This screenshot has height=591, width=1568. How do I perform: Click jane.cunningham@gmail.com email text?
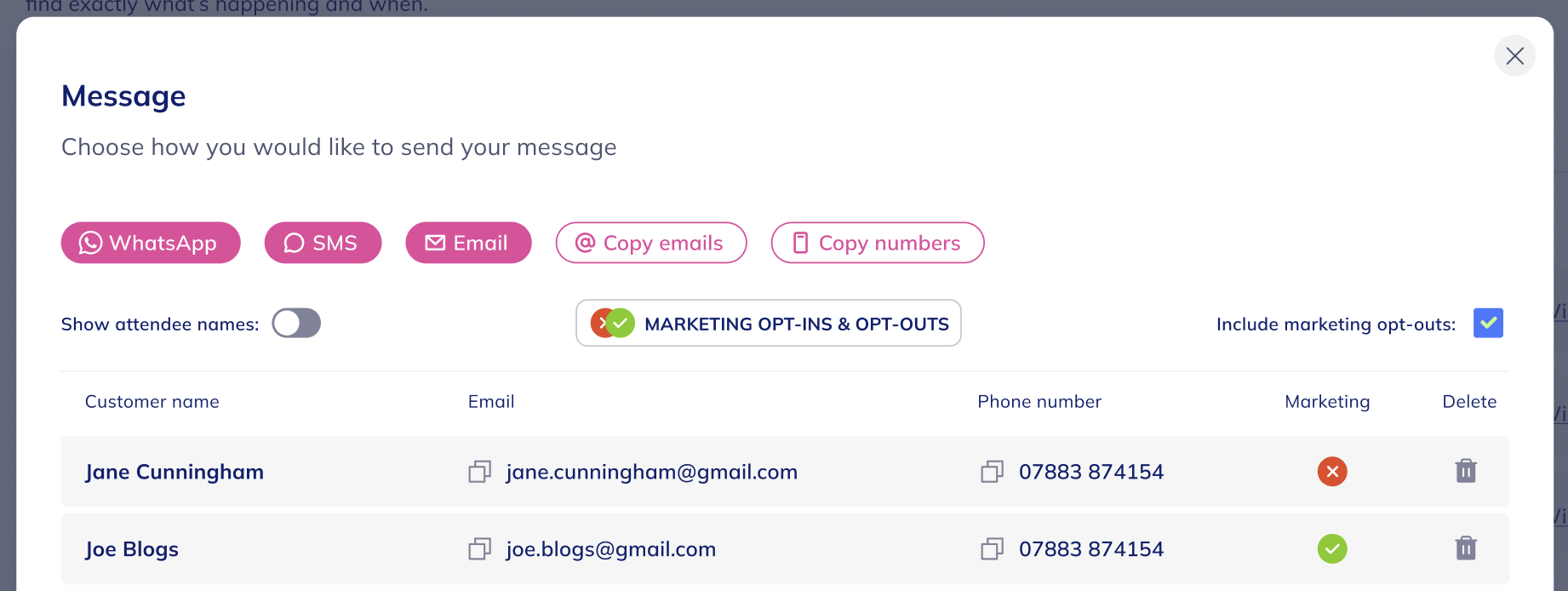point(651,472)
